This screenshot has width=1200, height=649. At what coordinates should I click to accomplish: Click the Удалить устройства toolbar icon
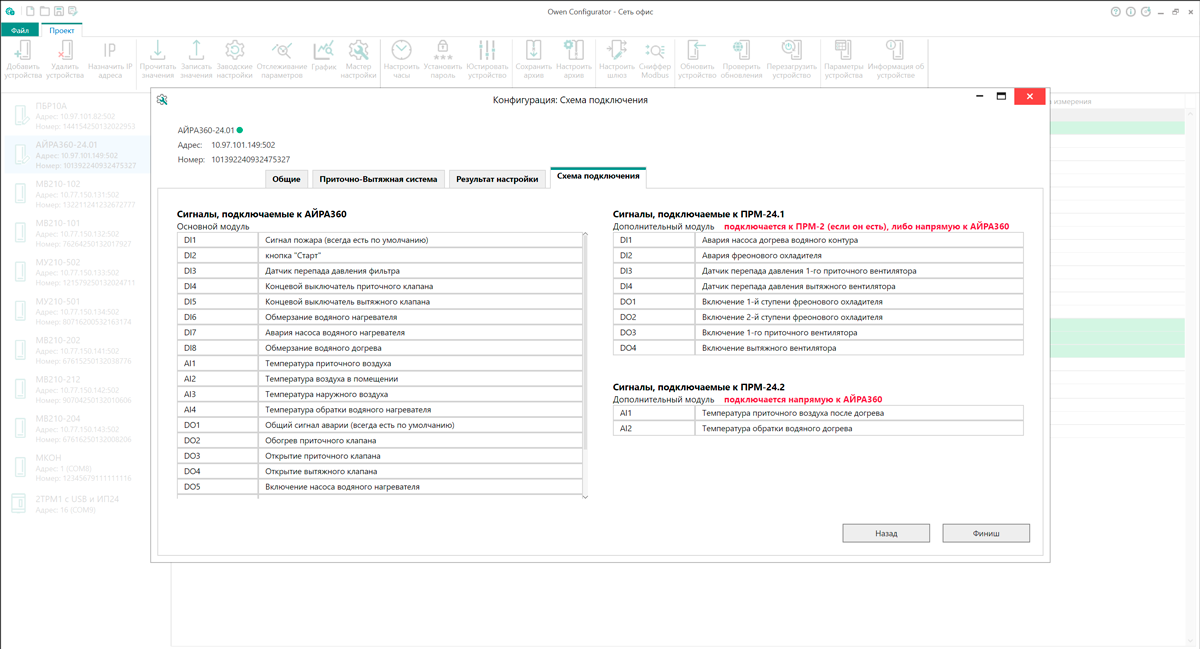click(65, 51)
